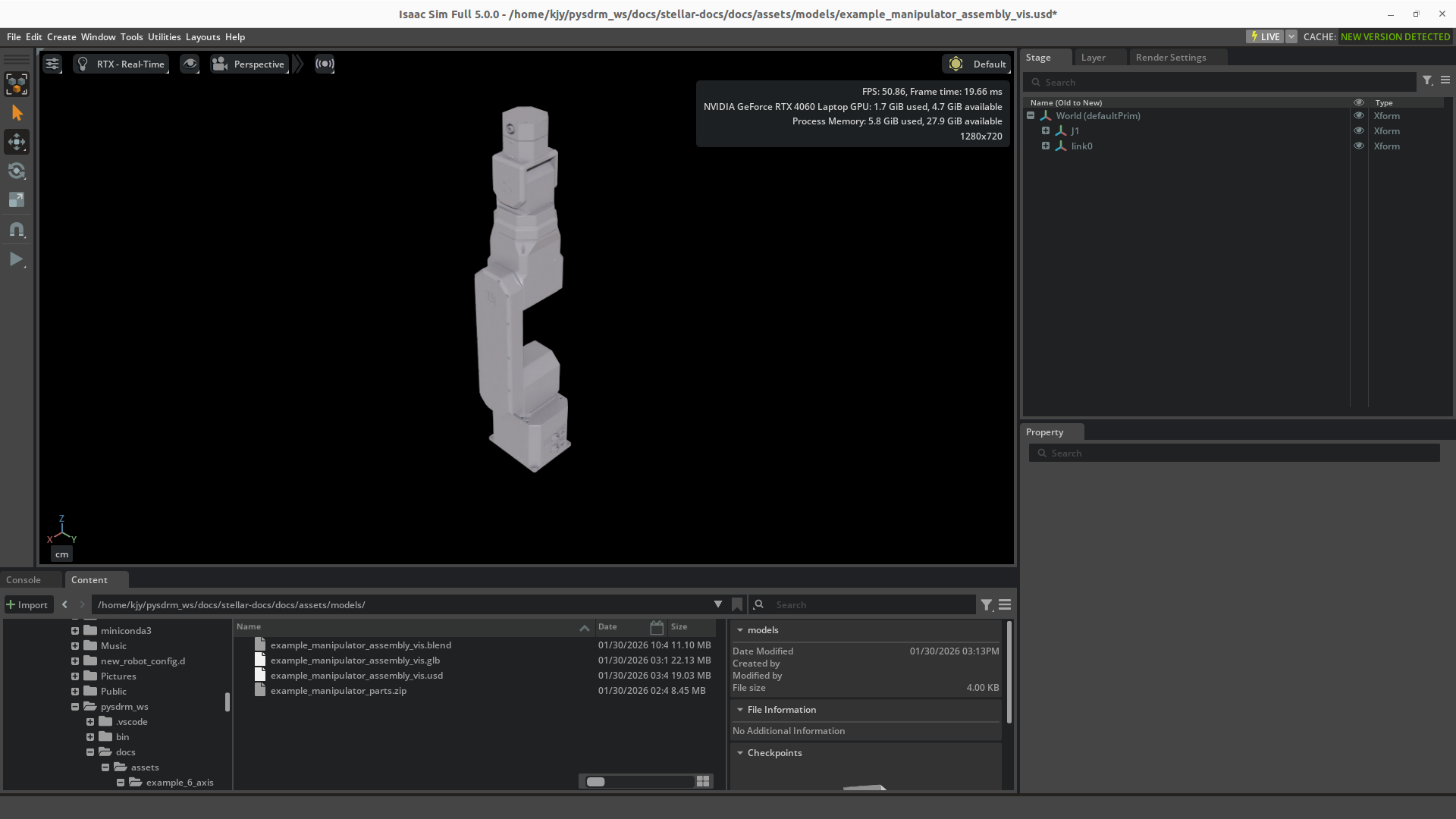Open the Utilities menu
This screenshot has width=1456, height=819.
point(164,36)
